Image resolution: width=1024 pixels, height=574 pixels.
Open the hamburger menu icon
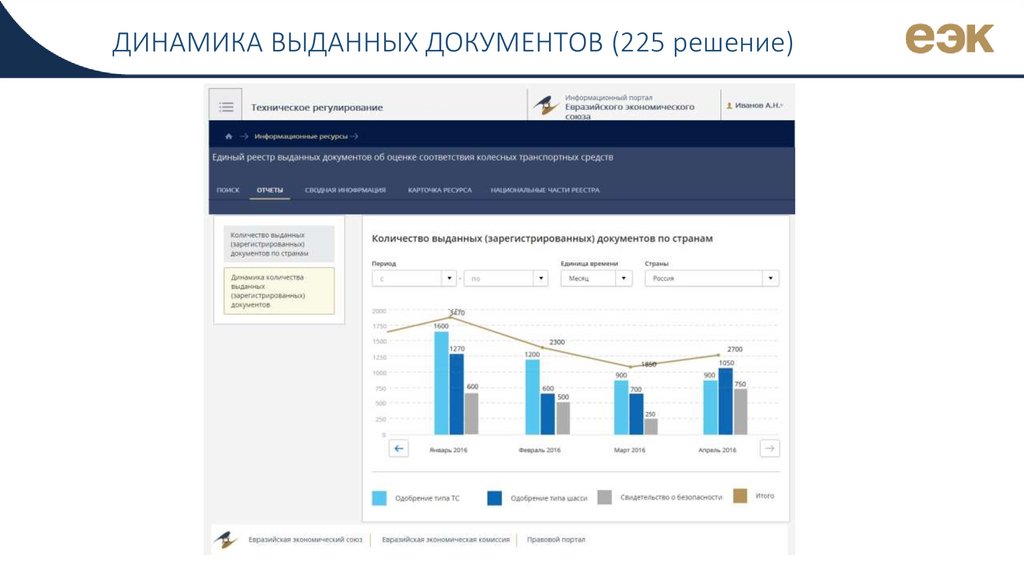[x=226, y=106]
